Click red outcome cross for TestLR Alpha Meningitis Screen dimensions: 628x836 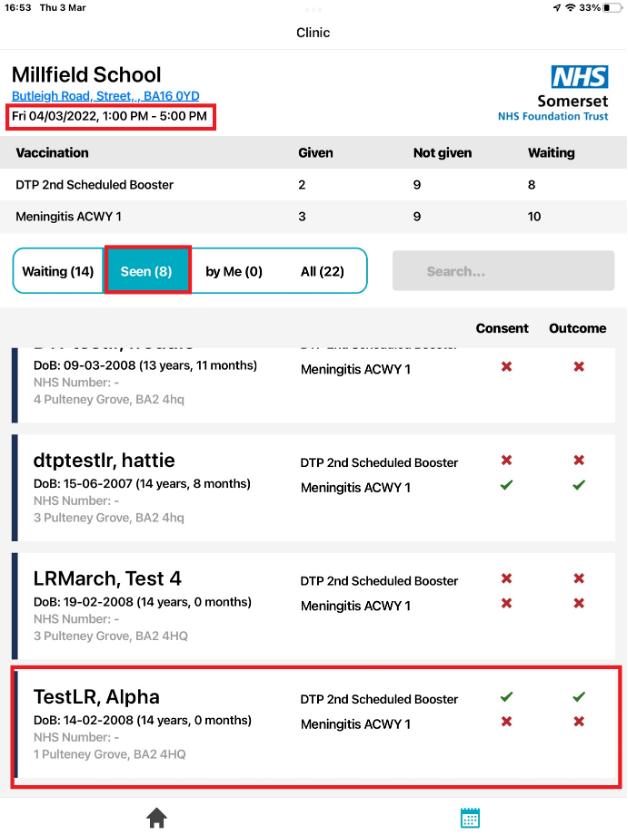tap(578, 722)
